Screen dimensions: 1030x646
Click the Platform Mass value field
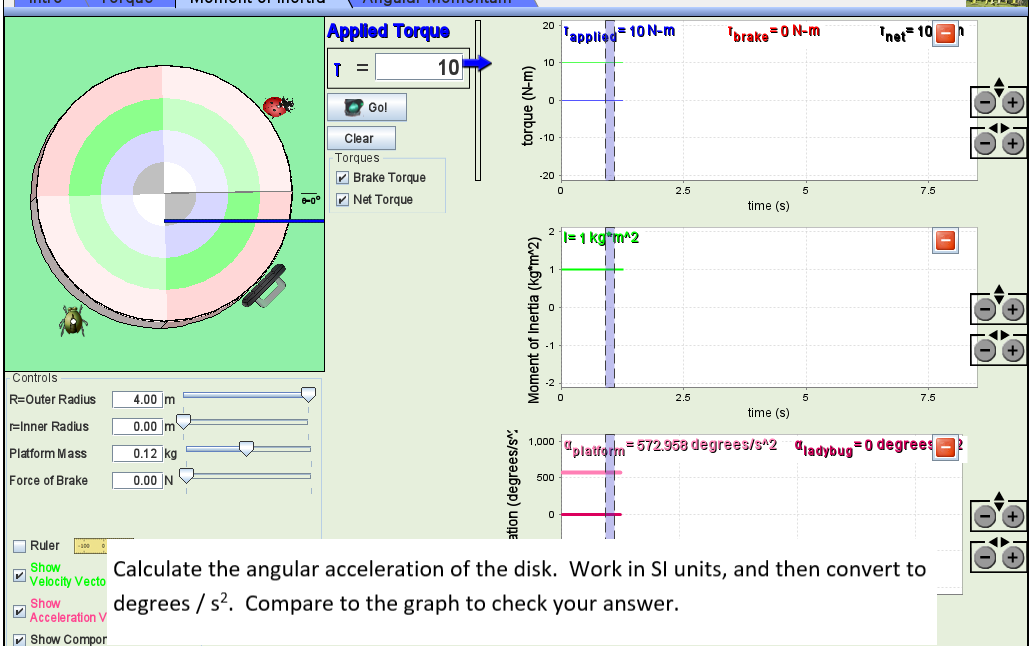click(x=137, y=453)
